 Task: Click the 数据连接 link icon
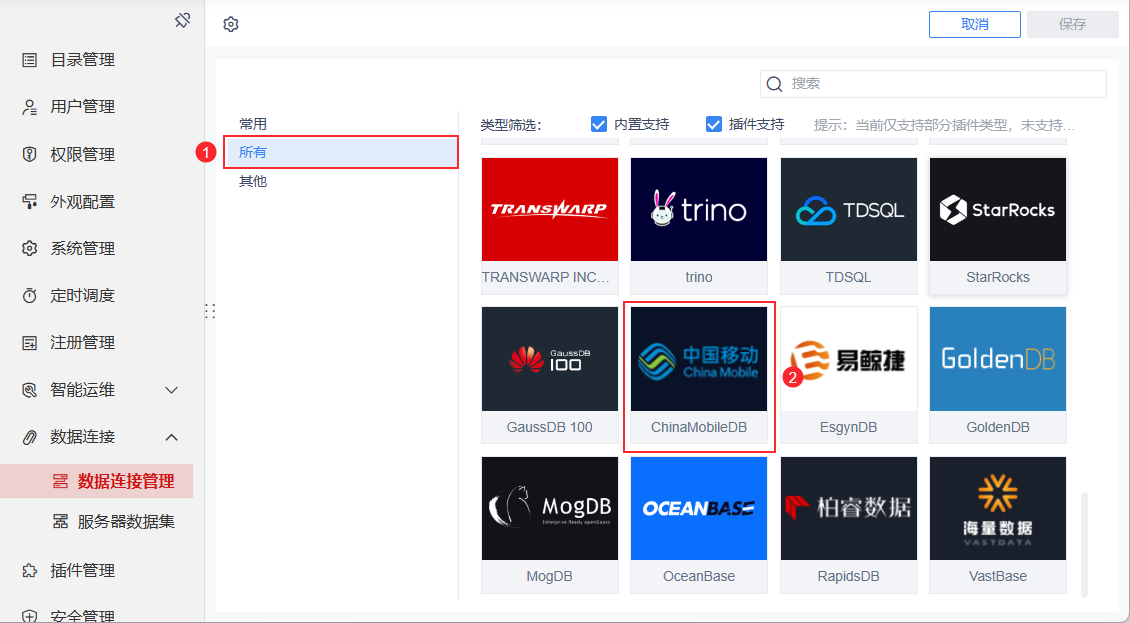click(x=30, y=437)
